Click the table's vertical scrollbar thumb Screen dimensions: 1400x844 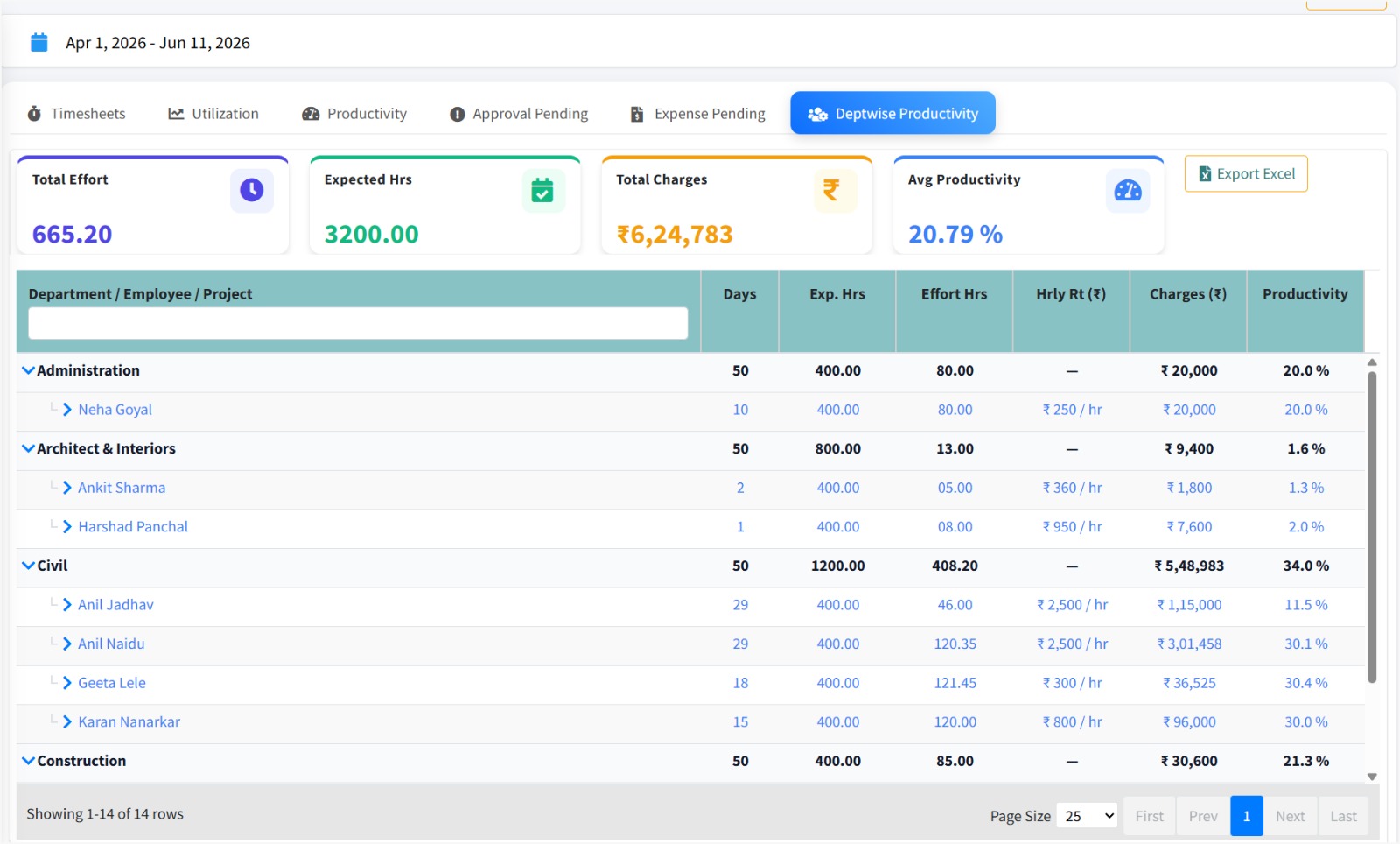pos(1372,525)
